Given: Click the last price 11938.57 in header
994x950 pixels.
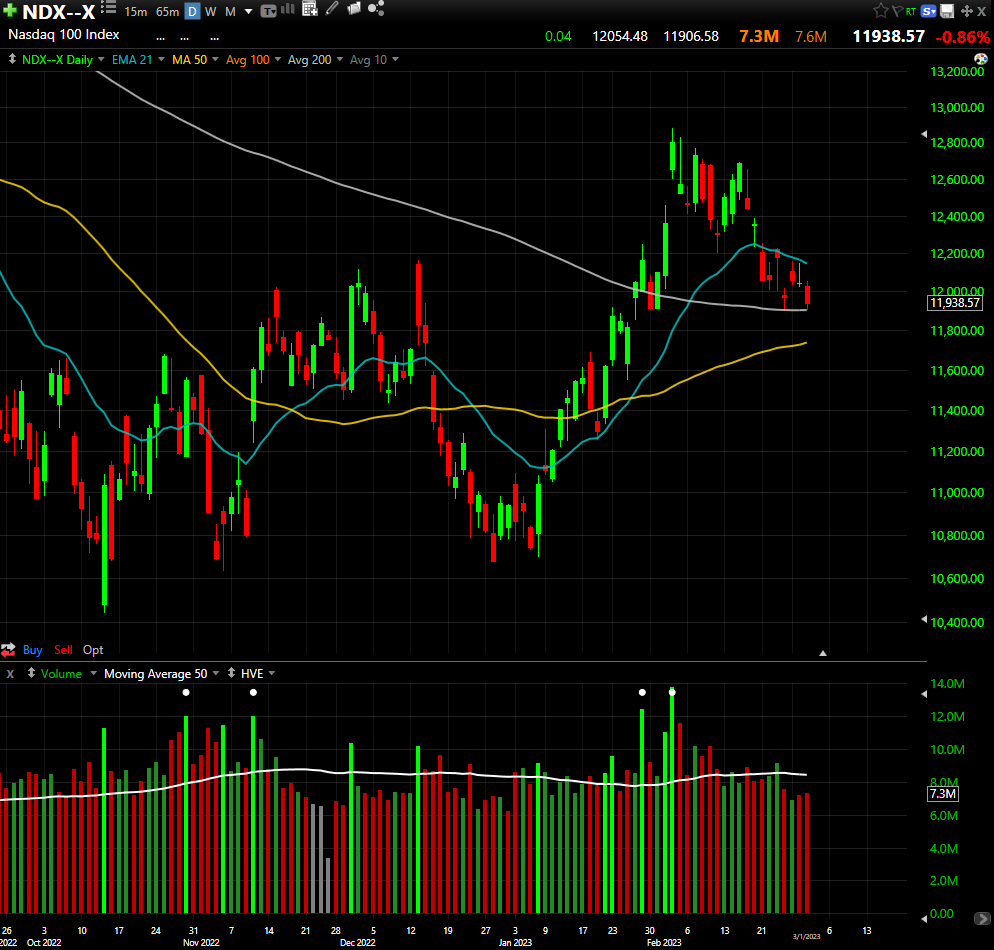Looking at the screenshot, I should pyautogui.click(x=888, y=36).
